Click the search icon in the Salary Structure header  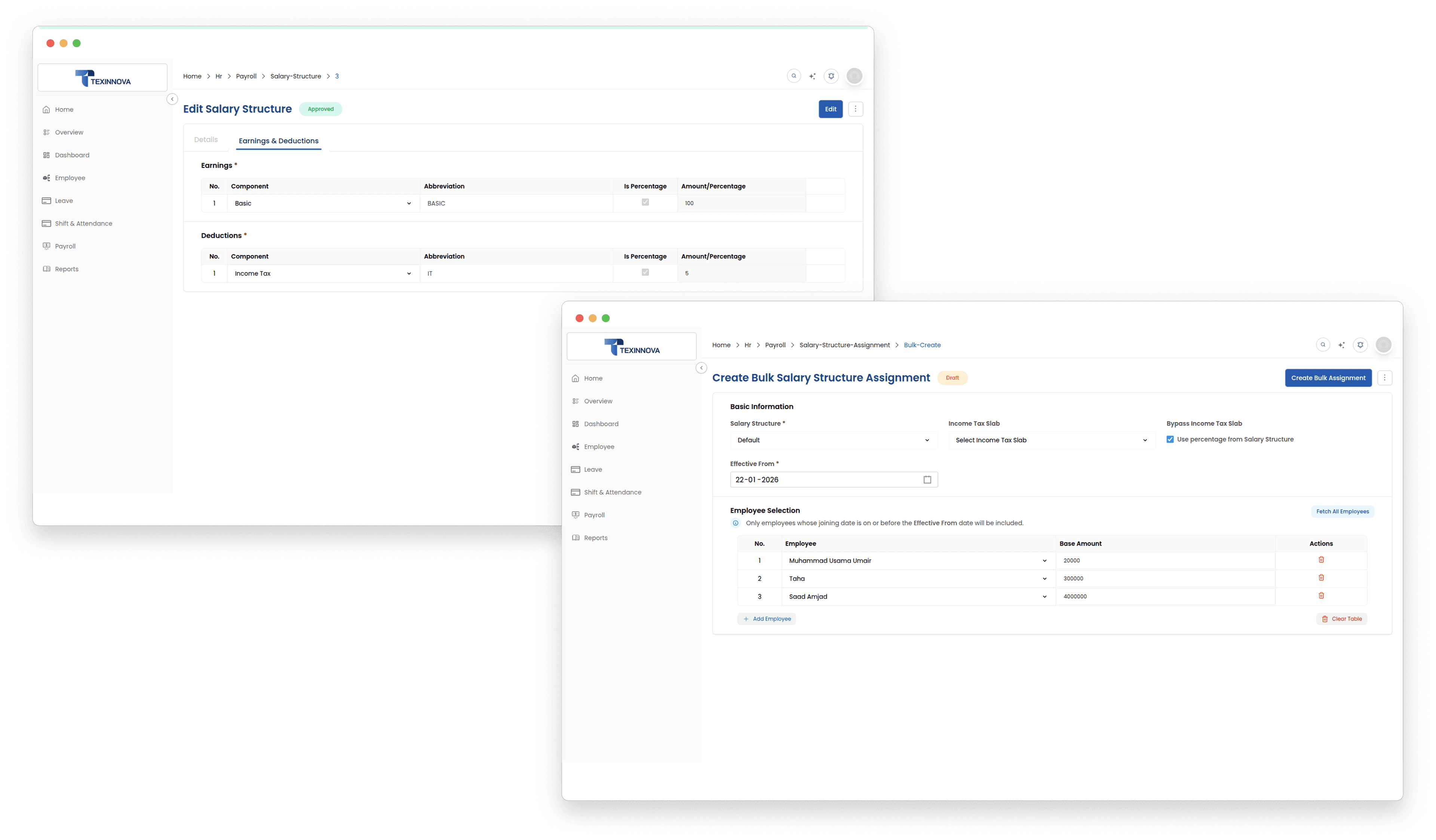tap(794, 76)
